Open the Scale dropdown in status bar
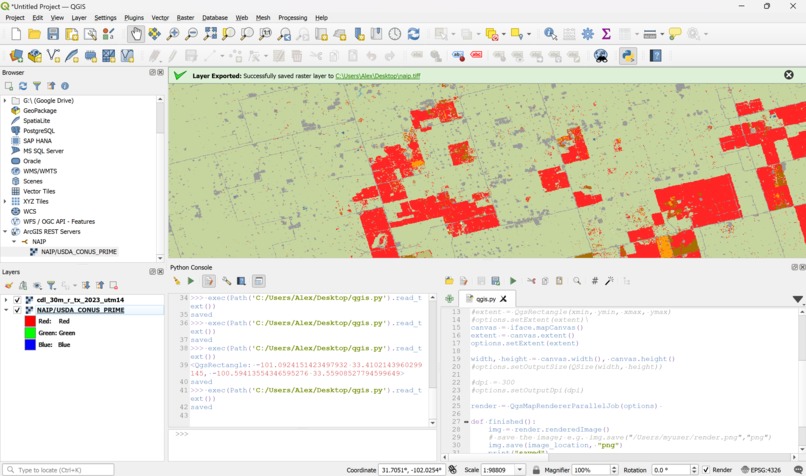806x476 pixels. tap(520, 470)
